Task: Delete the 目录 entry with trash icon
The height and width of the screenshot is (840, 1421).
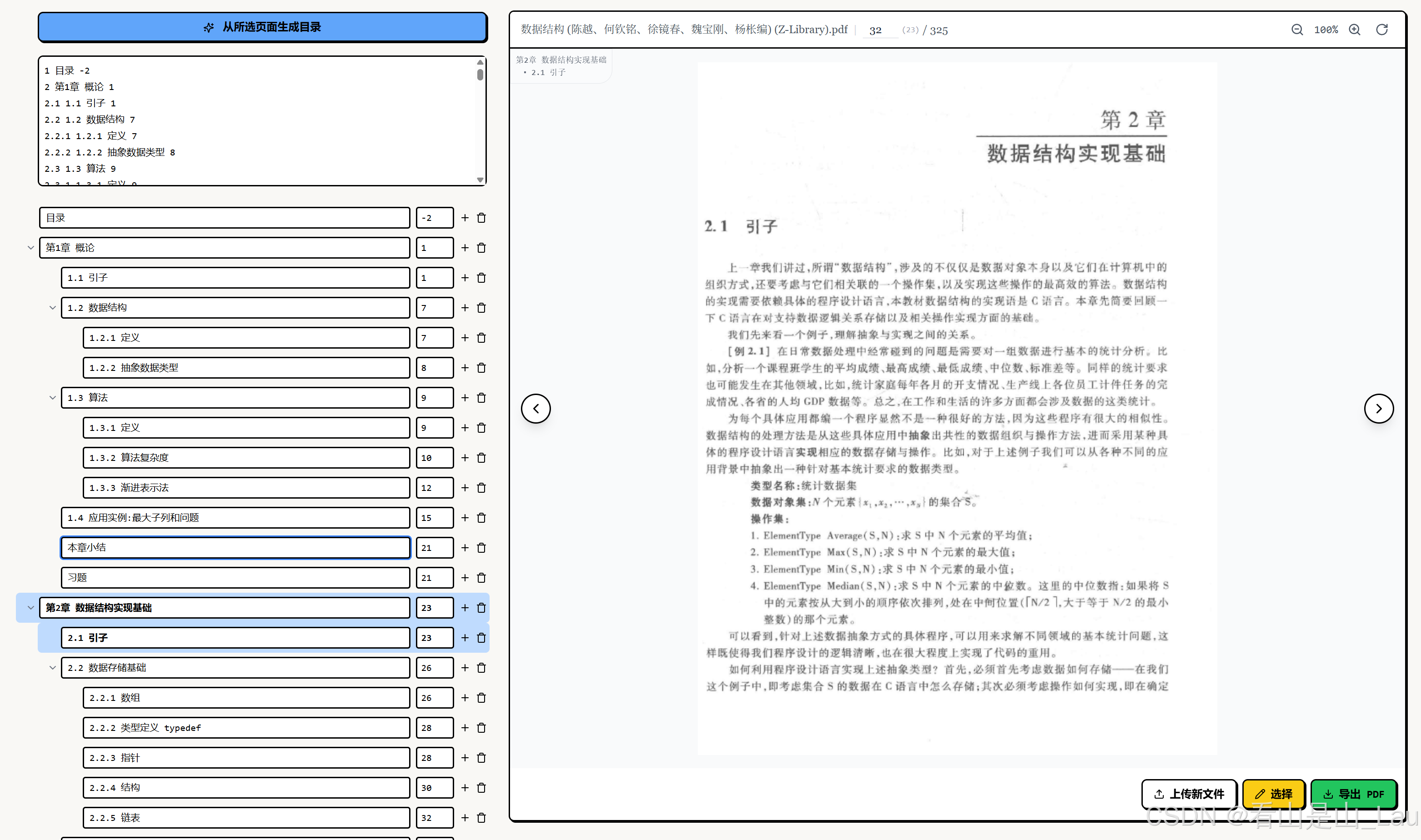Action: point(481,218)
